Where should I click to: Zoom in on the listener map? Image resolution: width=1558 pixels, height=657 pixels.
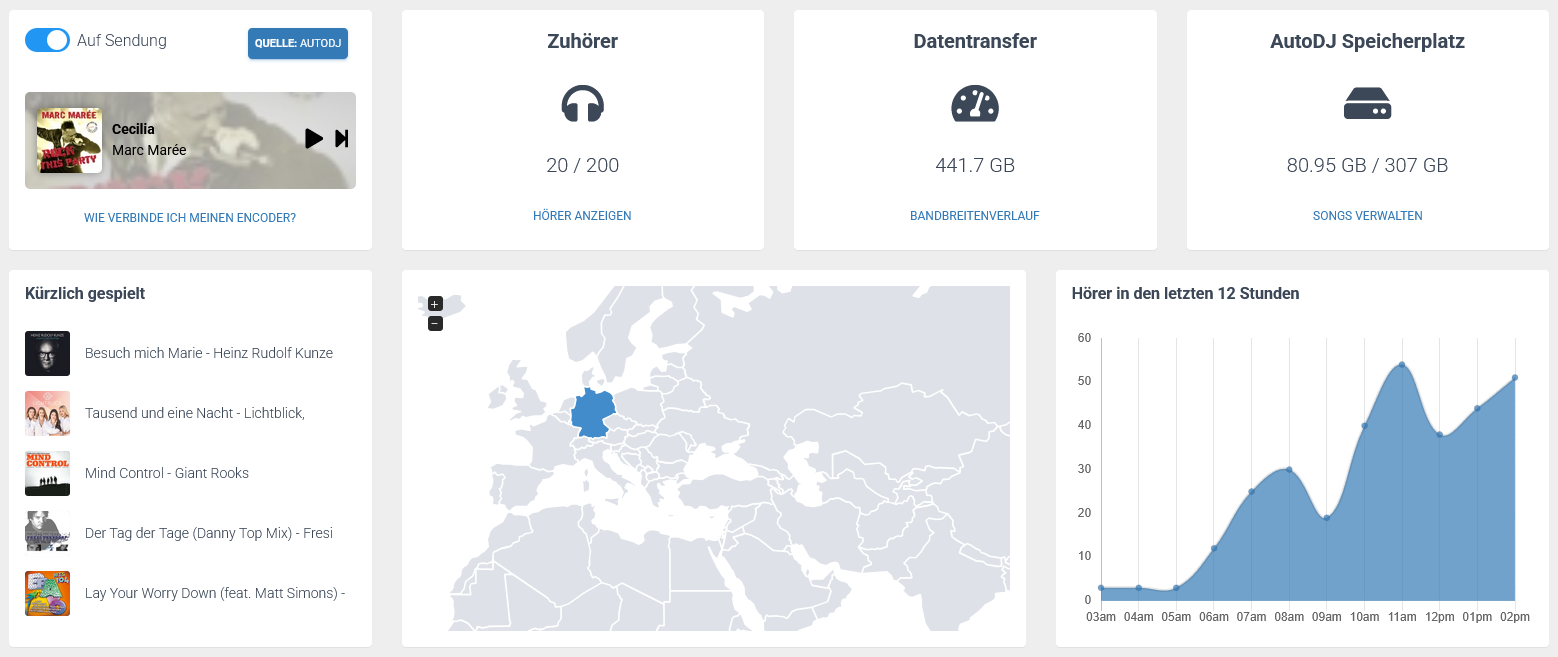(435, 304)
